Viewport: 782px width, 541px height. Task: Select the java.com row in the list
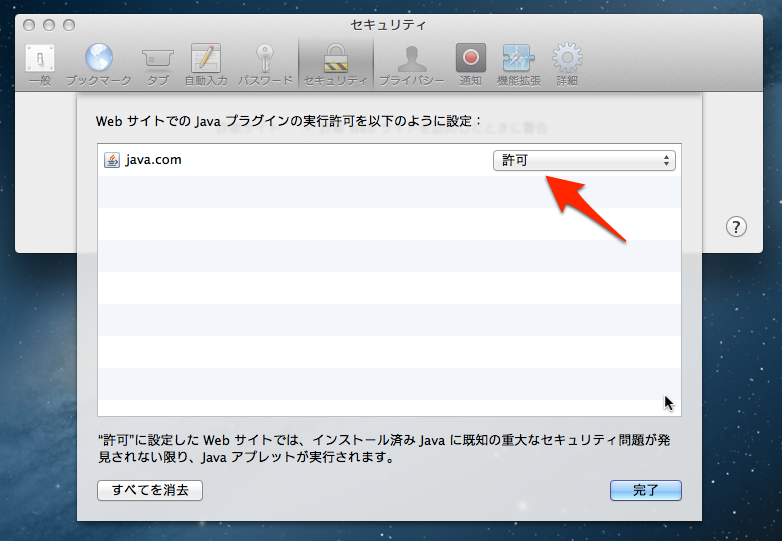tap(389, 160)
